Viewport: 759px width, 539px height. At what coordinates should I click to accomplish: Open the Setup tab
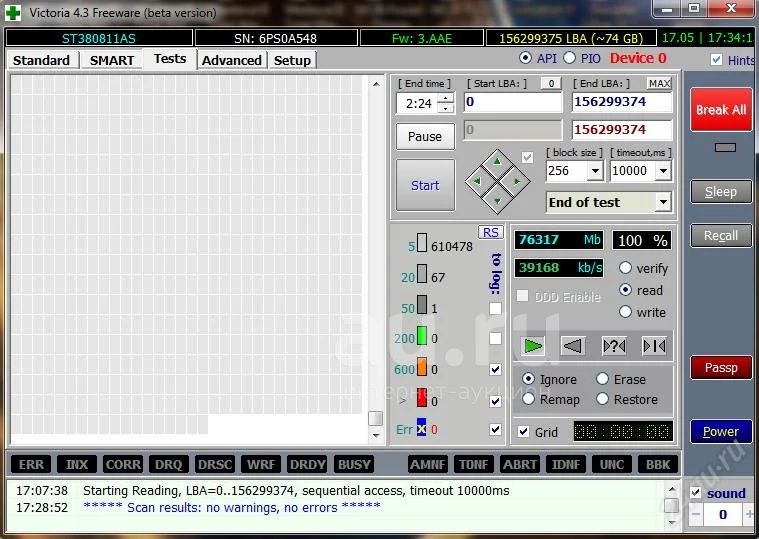point(292,60)
